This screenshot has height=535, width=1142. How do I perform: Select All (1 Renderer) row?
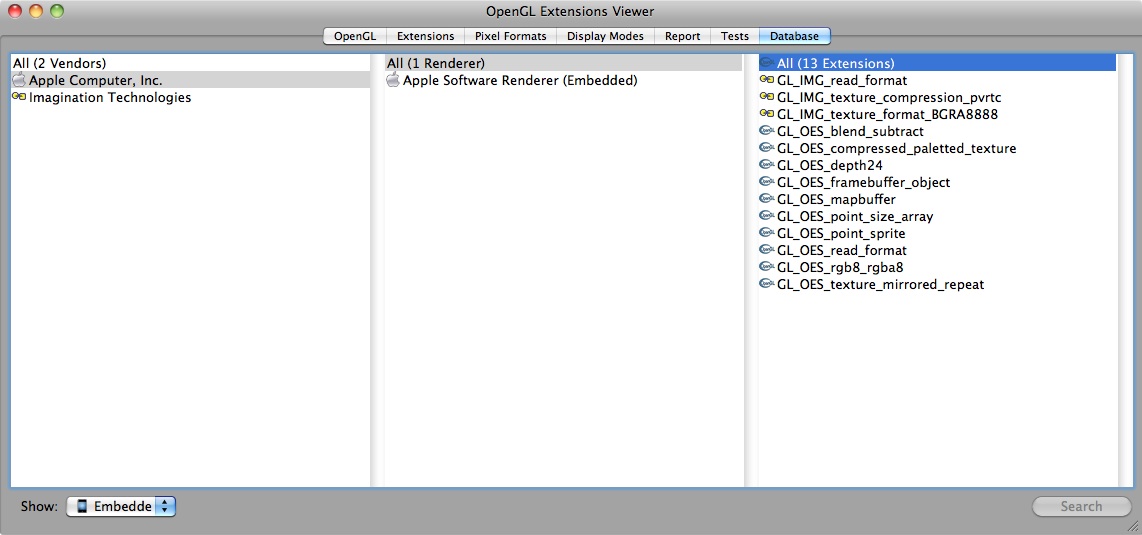pos(564,63)
